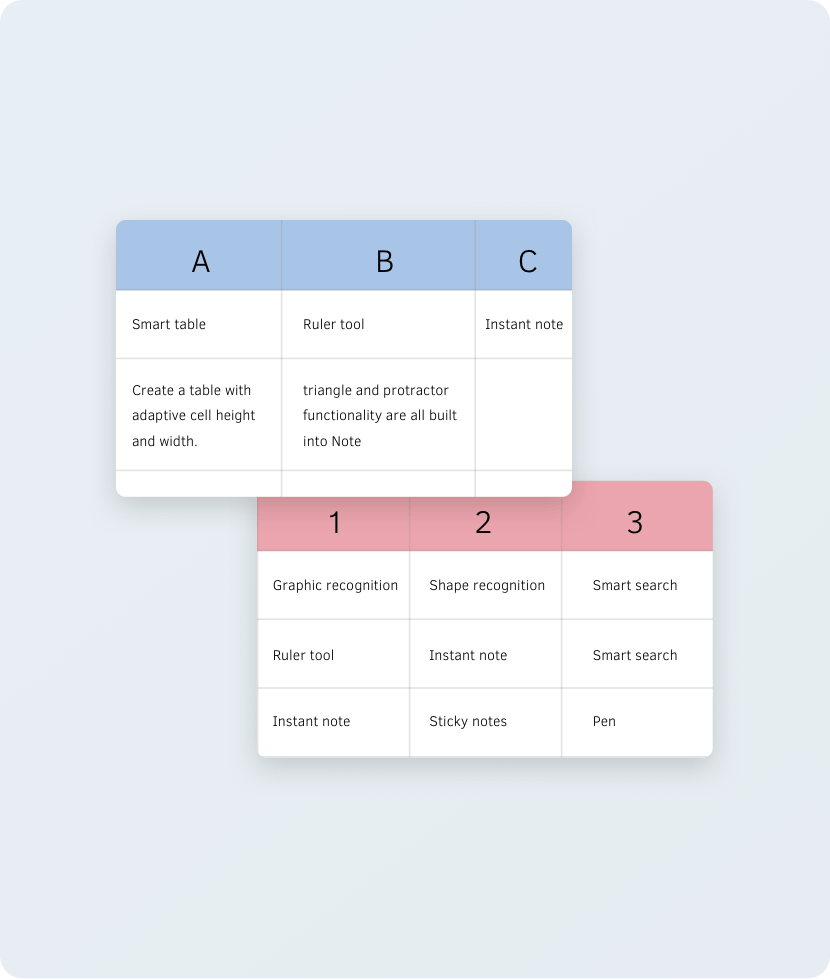This screenshot has height=980, width=830.
Task: Click "Ruler tool" cell under column 1
Action: pos(304,655)
